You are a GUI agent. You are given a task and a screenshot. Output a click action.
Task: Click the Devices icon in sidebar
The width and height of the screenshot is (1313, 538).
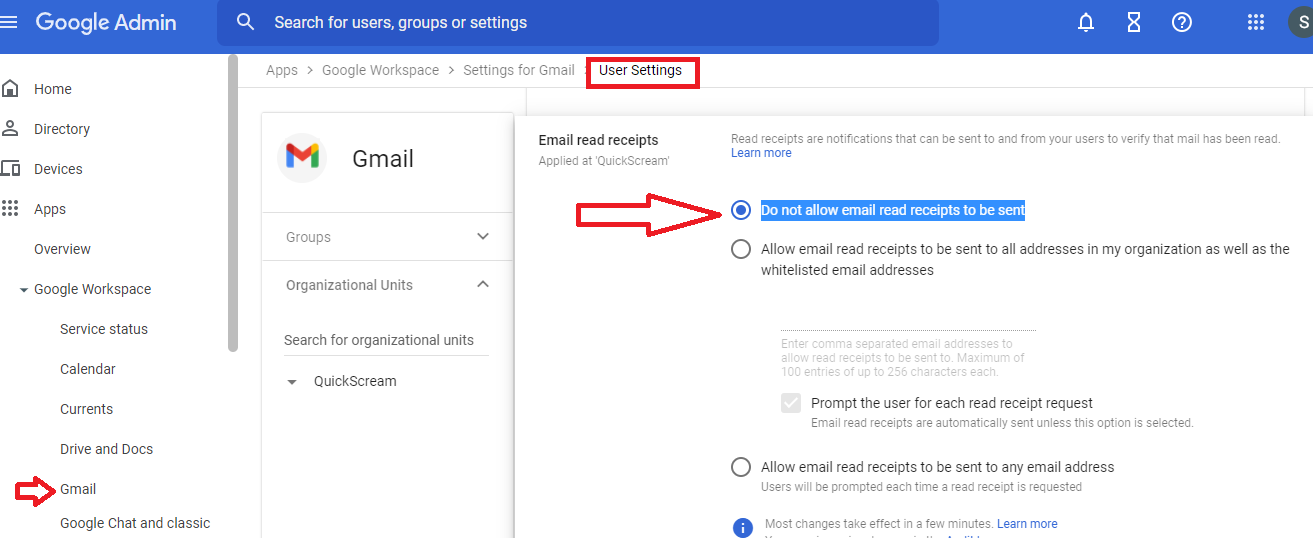pos(11,169)
